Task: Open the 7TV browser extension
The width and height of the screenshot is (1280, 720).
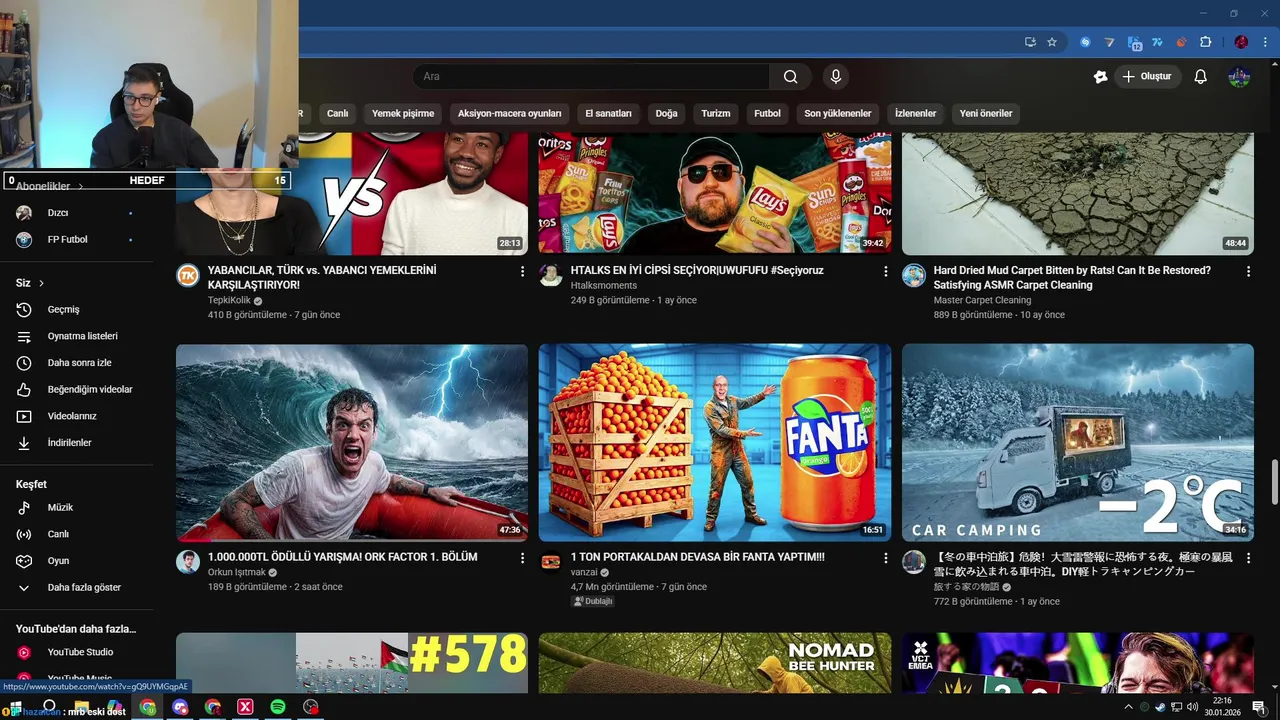Action: pos(1157,42)
